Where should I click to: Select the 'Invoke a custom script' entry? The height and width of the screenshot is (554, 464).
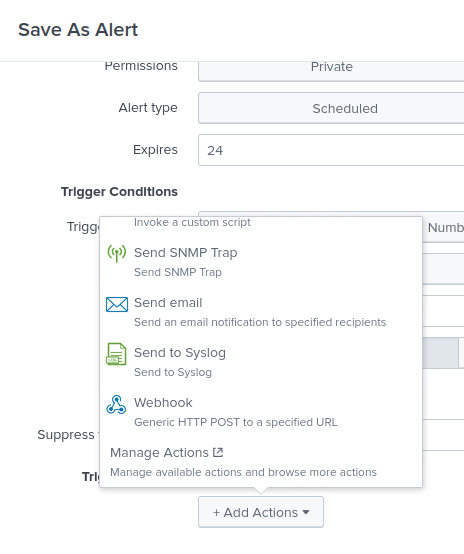pyautogui.click(x=192, y=222)
